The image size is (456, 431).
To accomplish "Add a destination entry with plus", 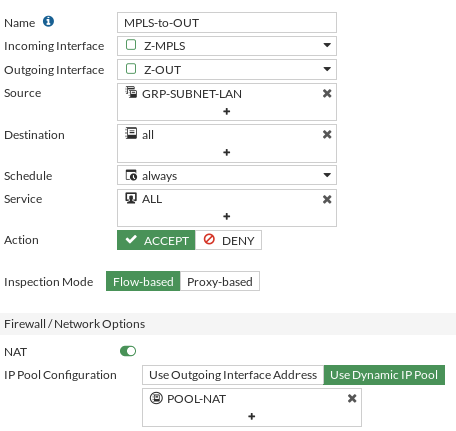I will (227, 152).
